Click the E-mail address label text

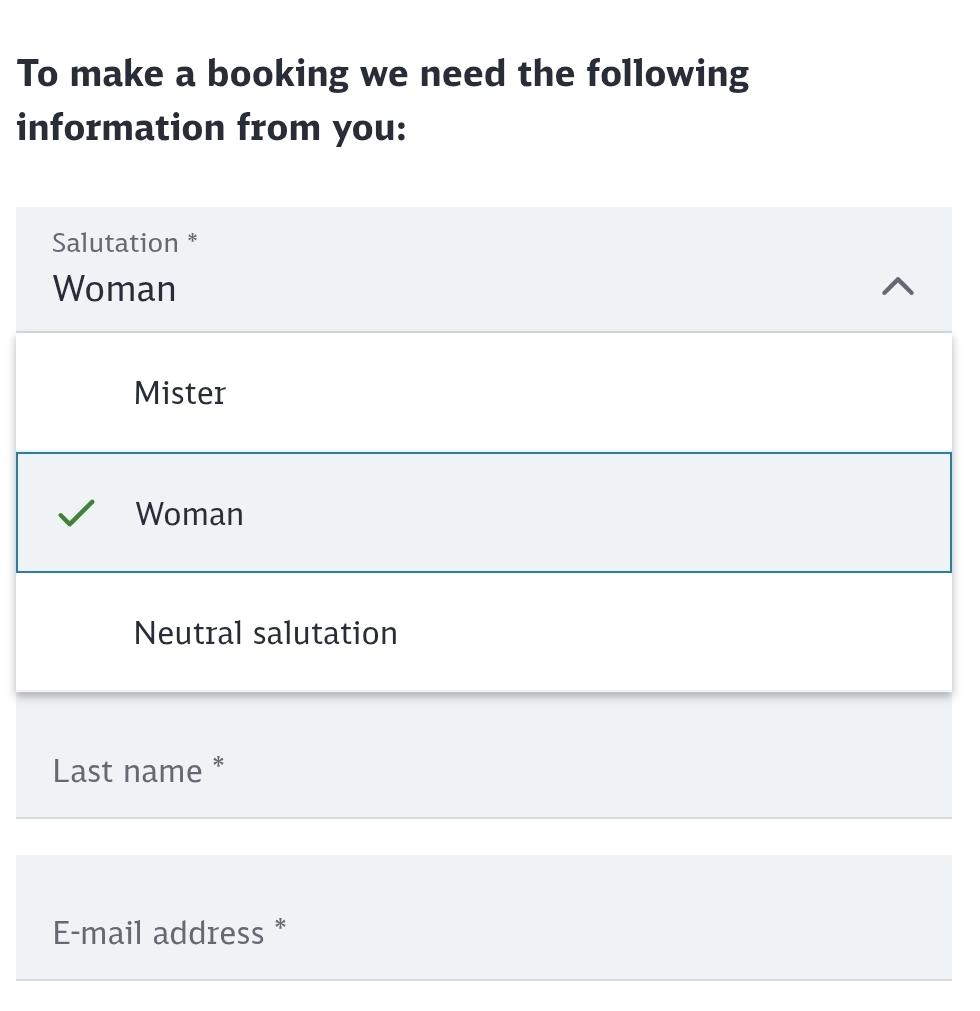[158, 934]
